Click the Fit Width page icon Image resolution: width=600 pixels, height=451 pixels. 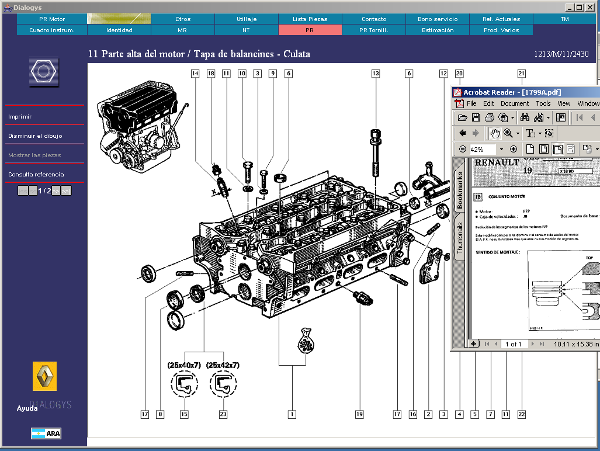tap(558, 149)
